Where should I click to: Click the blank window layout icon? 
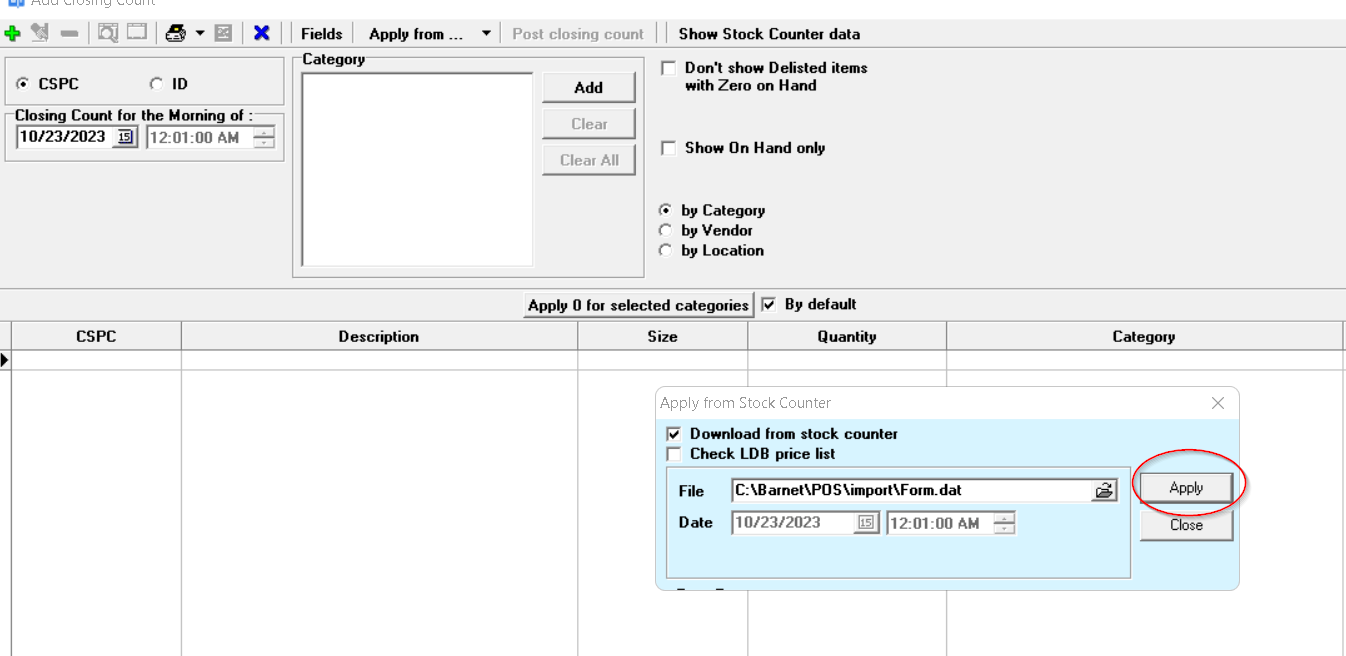click(137, 32)
